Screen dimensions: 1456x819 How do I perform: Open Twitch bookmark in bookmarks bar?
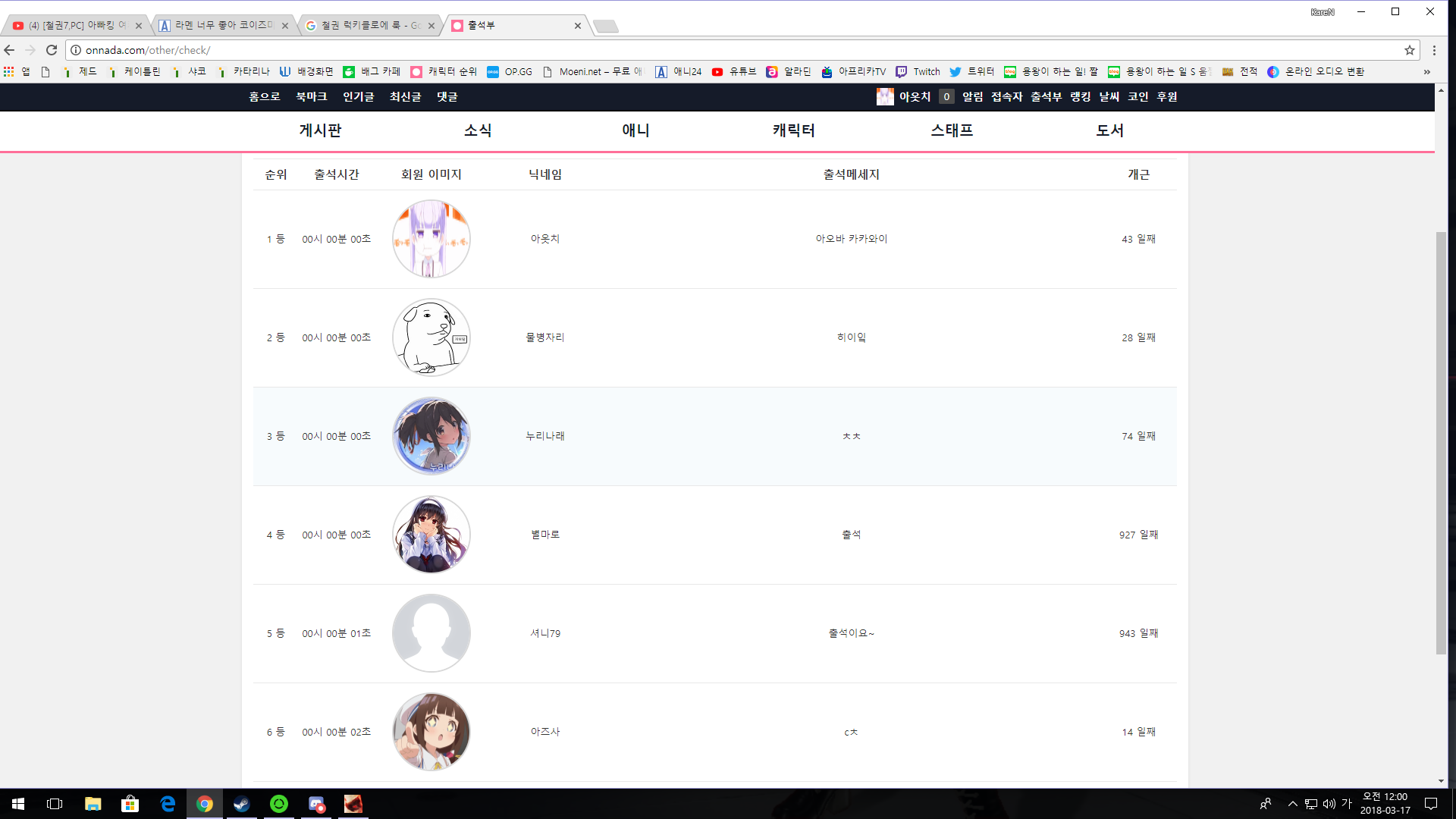[x=918, y=71]
